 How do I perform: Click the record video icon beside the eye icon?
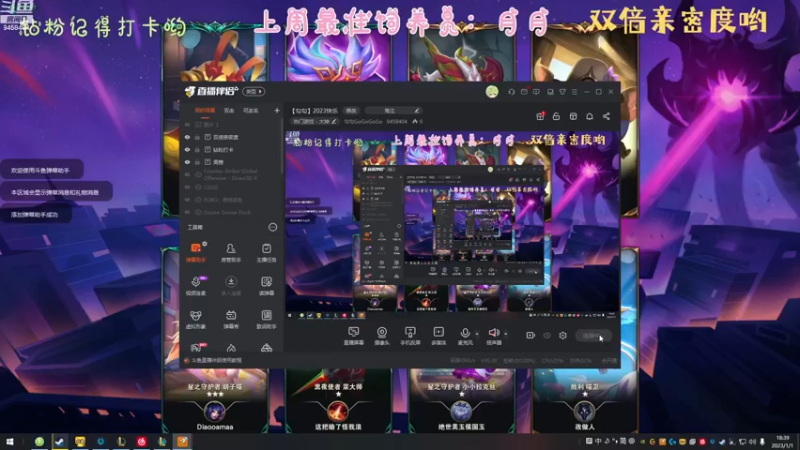(531, 335)
